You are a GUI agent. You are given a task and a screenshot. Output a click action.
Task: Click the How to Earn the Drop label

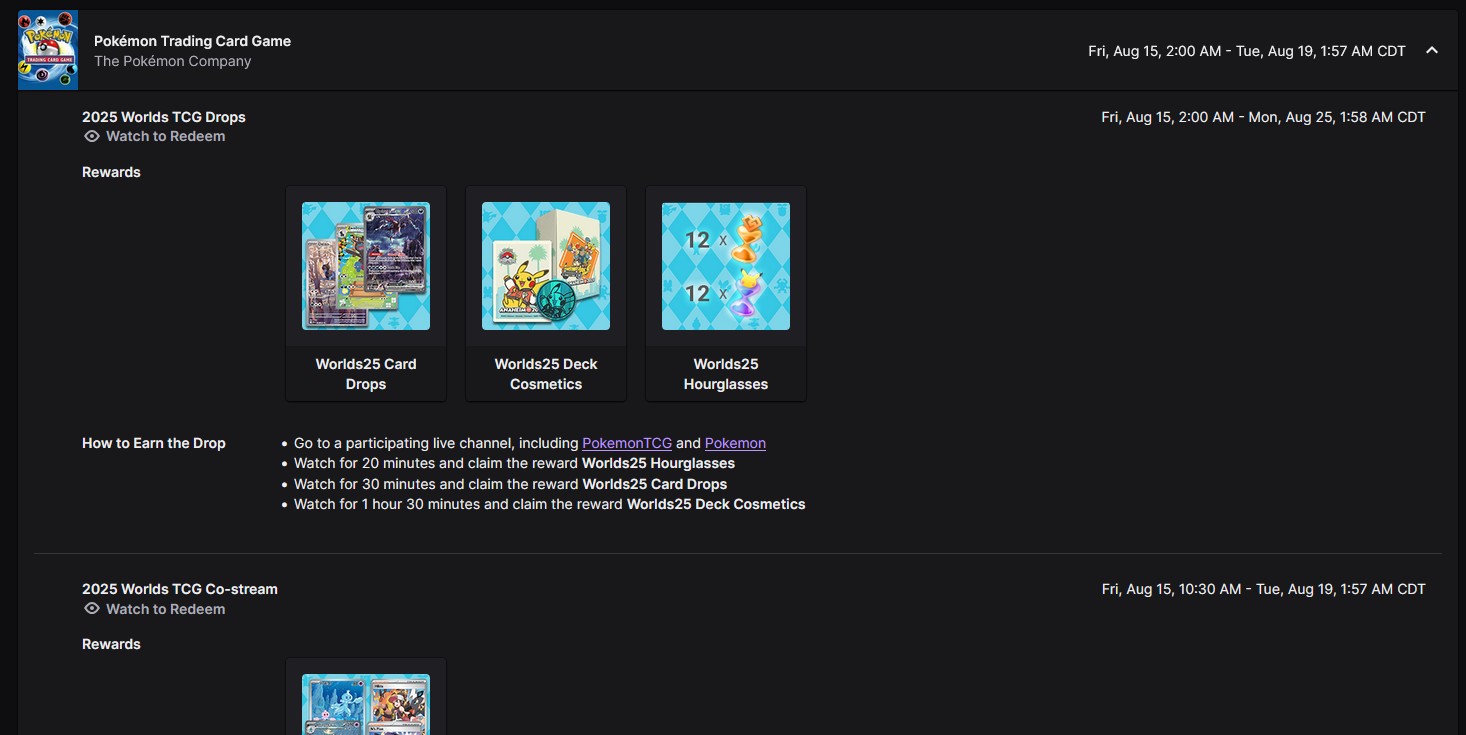pos(154,443)
